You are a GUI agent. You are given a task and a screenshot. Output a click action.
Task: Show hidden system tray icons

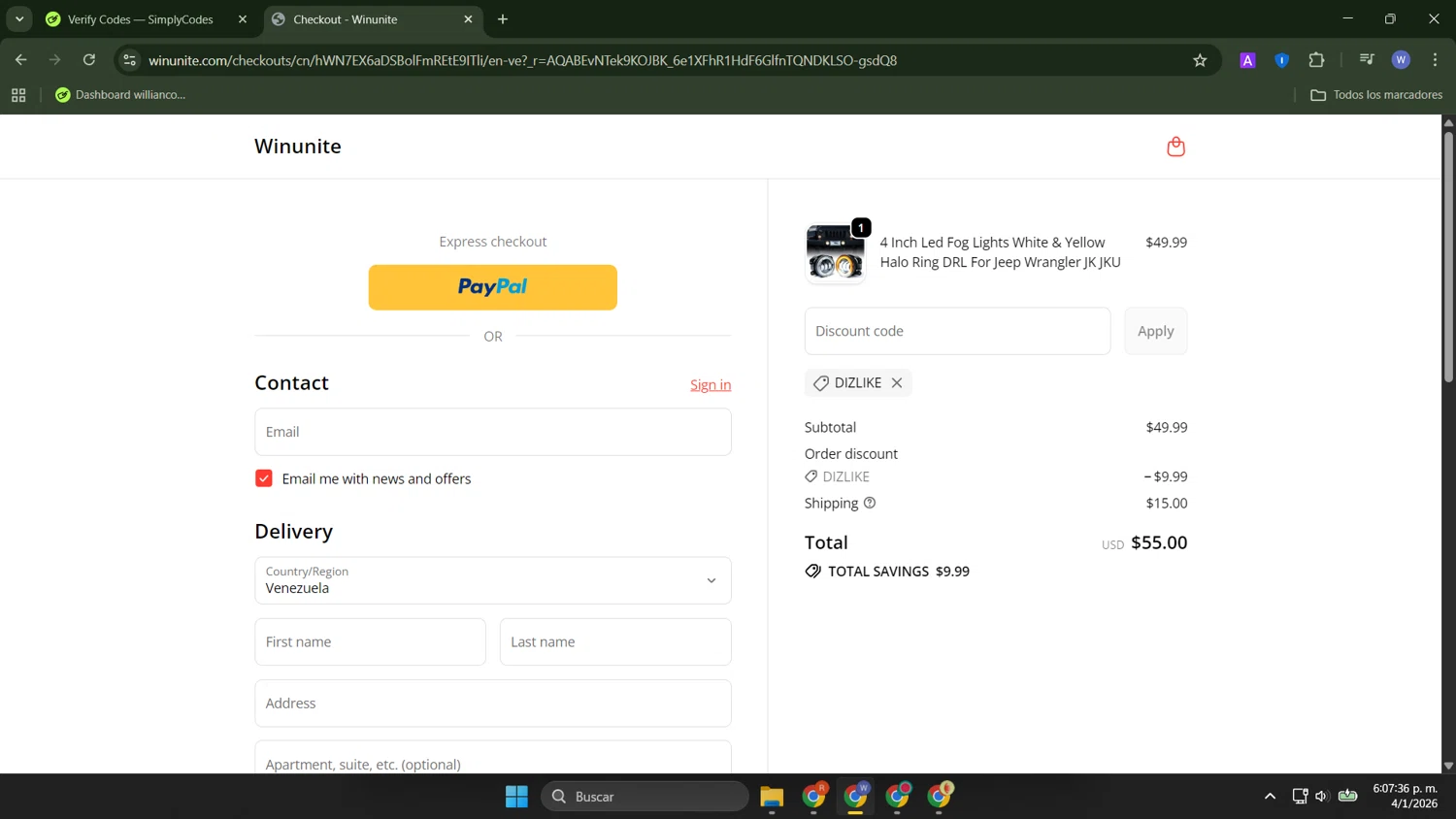[x=1270, y=797]
